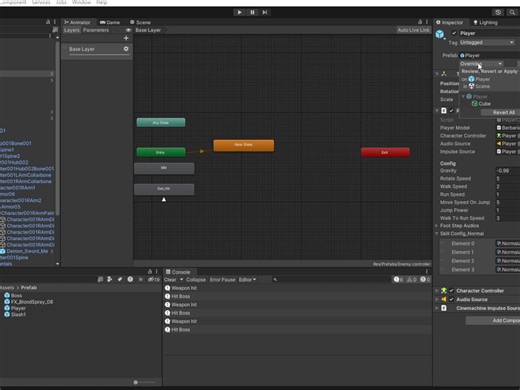Viewport: 520px width, 390px height.
Task: Toggle Console error message filter
Action: click(x=425, y=279)
